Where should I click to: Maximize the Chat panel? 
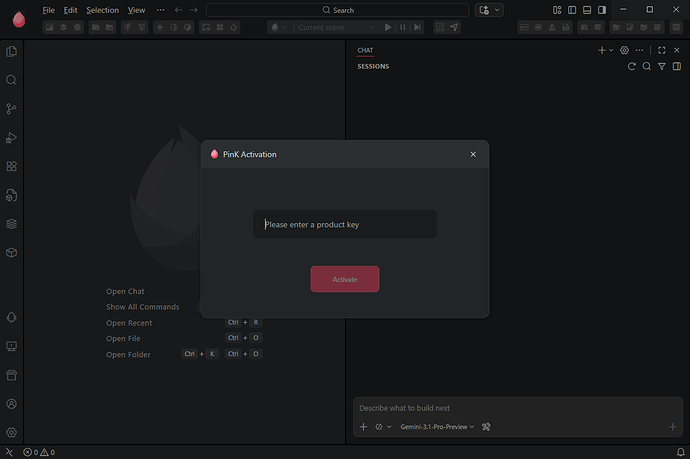pyautogui.click(x=661, y=50)
